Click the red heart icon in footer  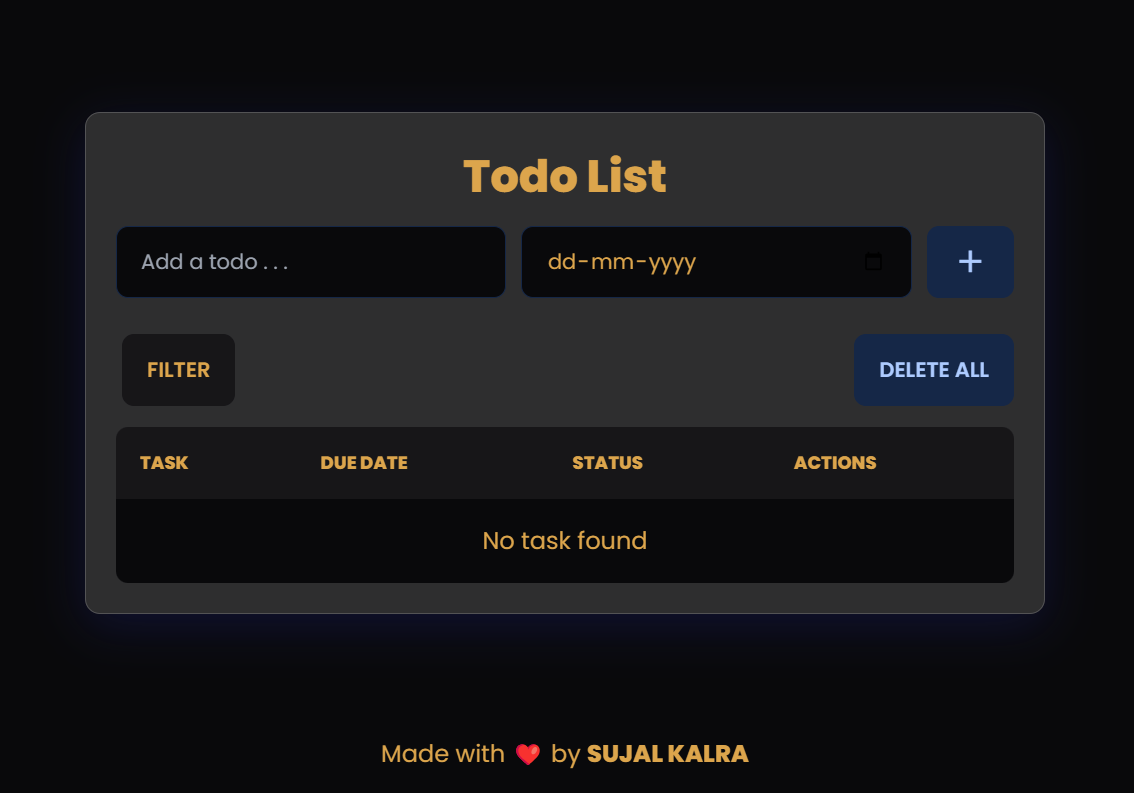[x=528, y=755]
